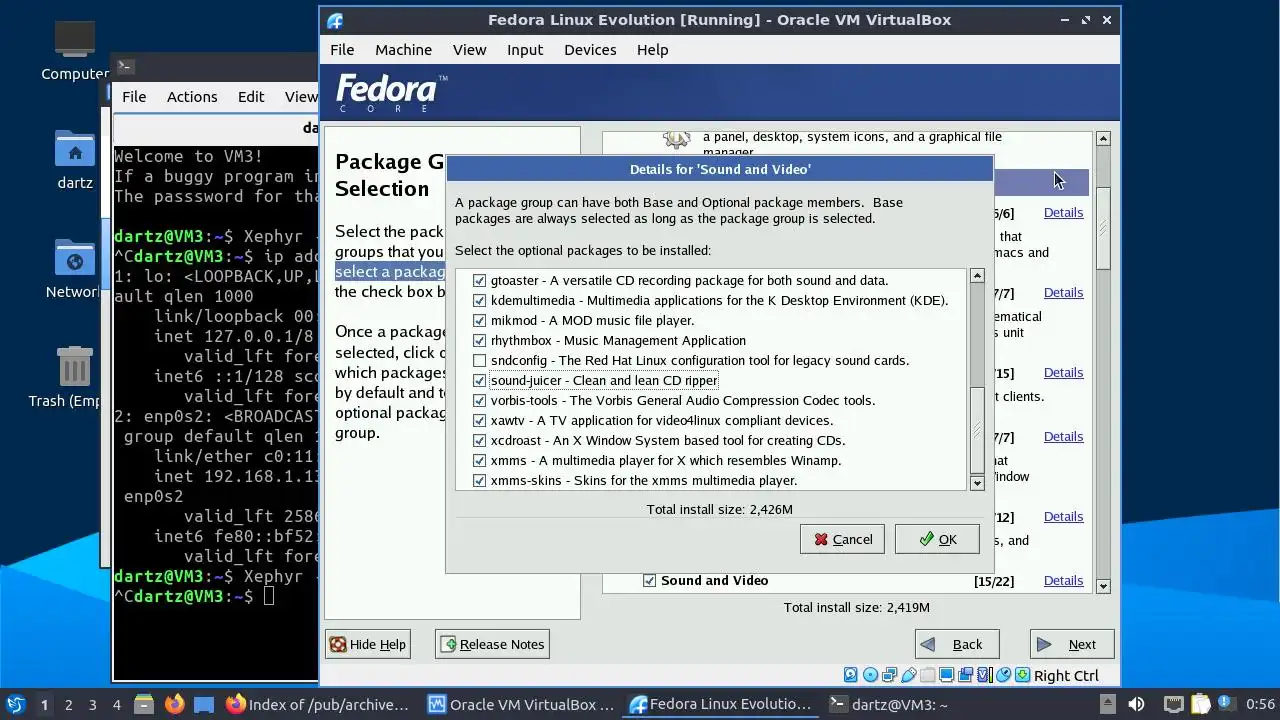Click the eject tray icon

click(x=1107, y=704)
